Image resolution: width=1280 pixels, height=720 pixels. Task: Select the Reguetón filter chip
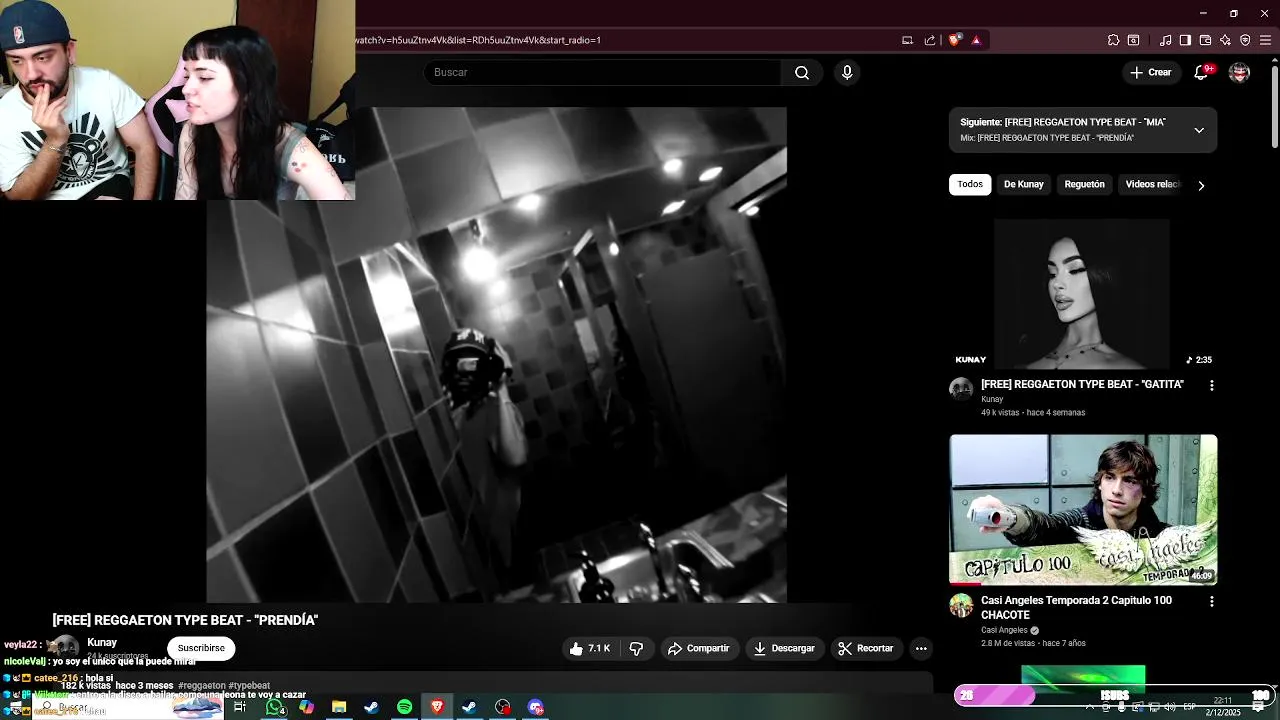point(1084,184)
